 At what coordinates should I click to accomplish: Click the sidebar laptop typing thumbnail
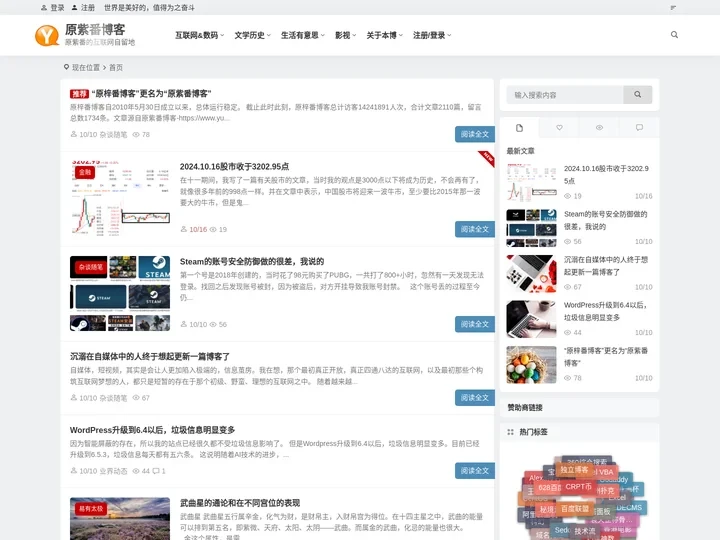531,319
